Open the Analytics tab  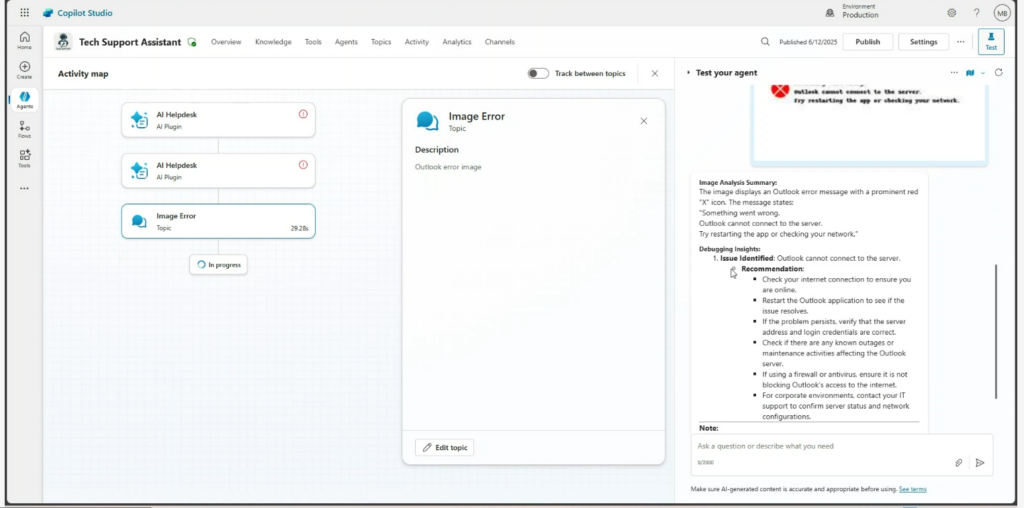tap(456, 42)
